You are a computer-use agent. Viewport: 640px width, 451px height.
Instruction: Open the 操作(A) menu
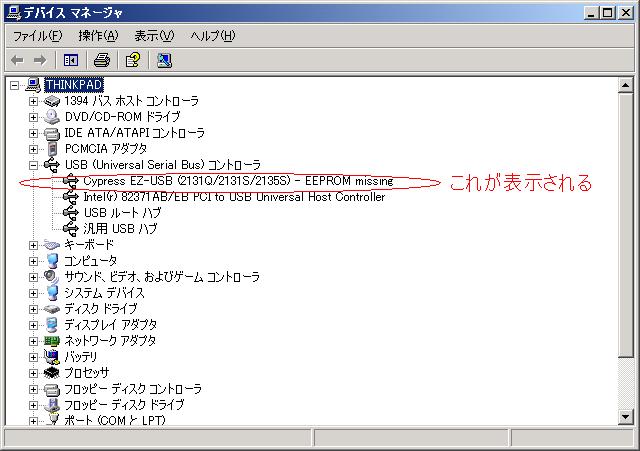[98, 36]
